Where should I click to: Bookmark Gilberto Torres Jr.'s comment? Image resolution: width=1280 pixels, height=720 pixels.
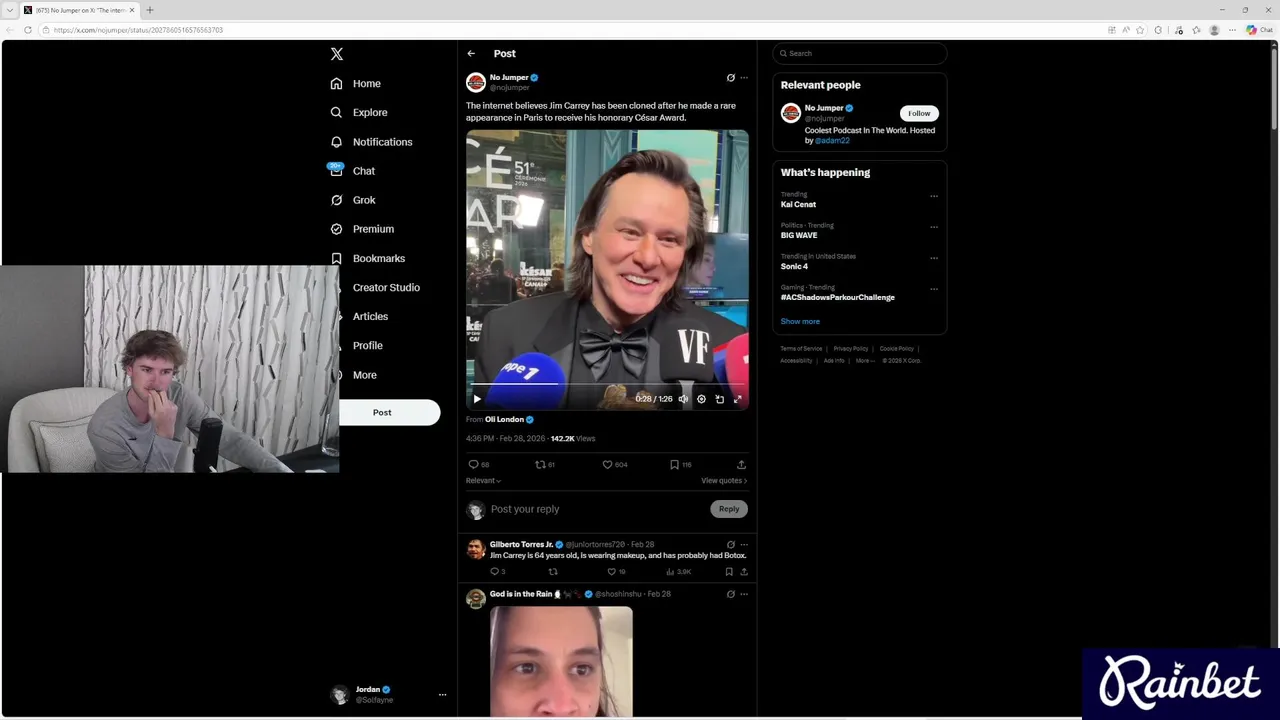[x=729, y=572]
